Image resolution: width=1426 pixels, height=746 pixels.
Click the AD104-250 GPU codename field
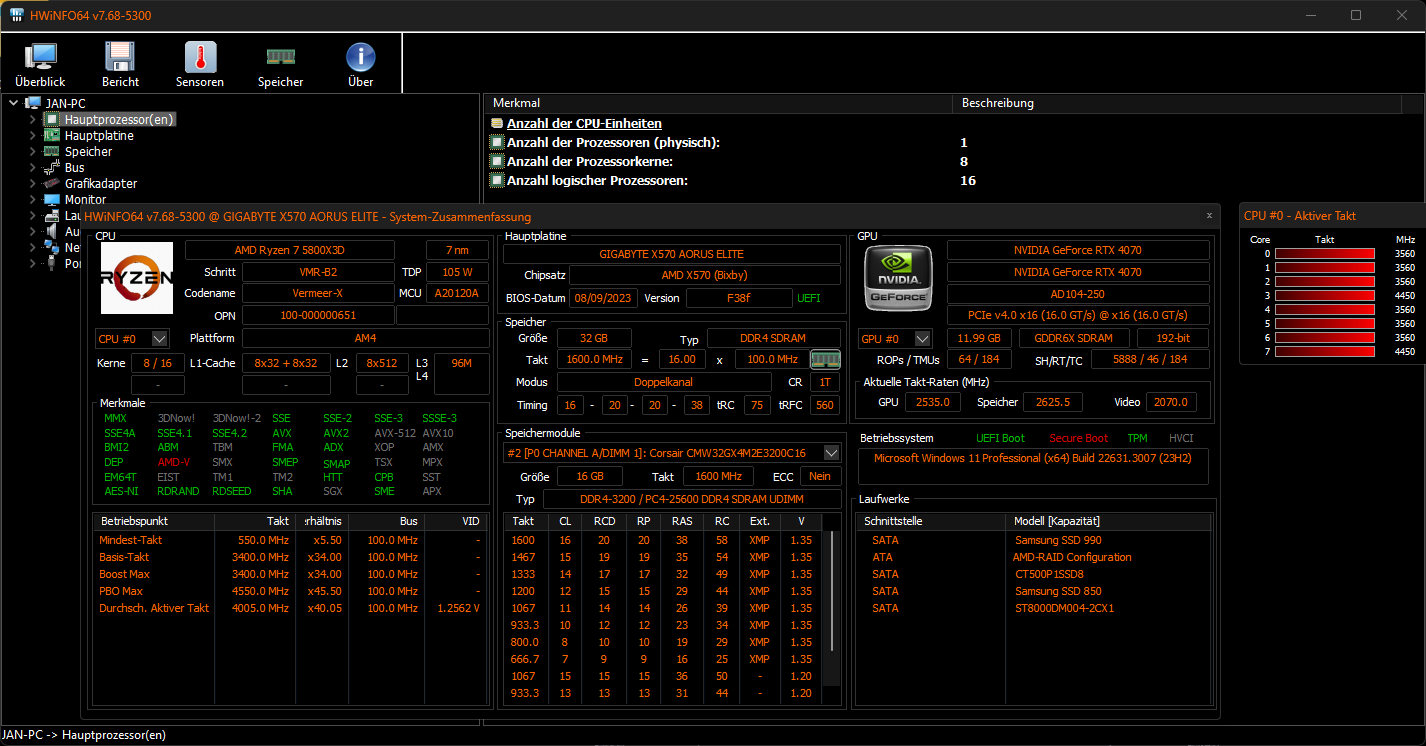[x=1078, y=294]
